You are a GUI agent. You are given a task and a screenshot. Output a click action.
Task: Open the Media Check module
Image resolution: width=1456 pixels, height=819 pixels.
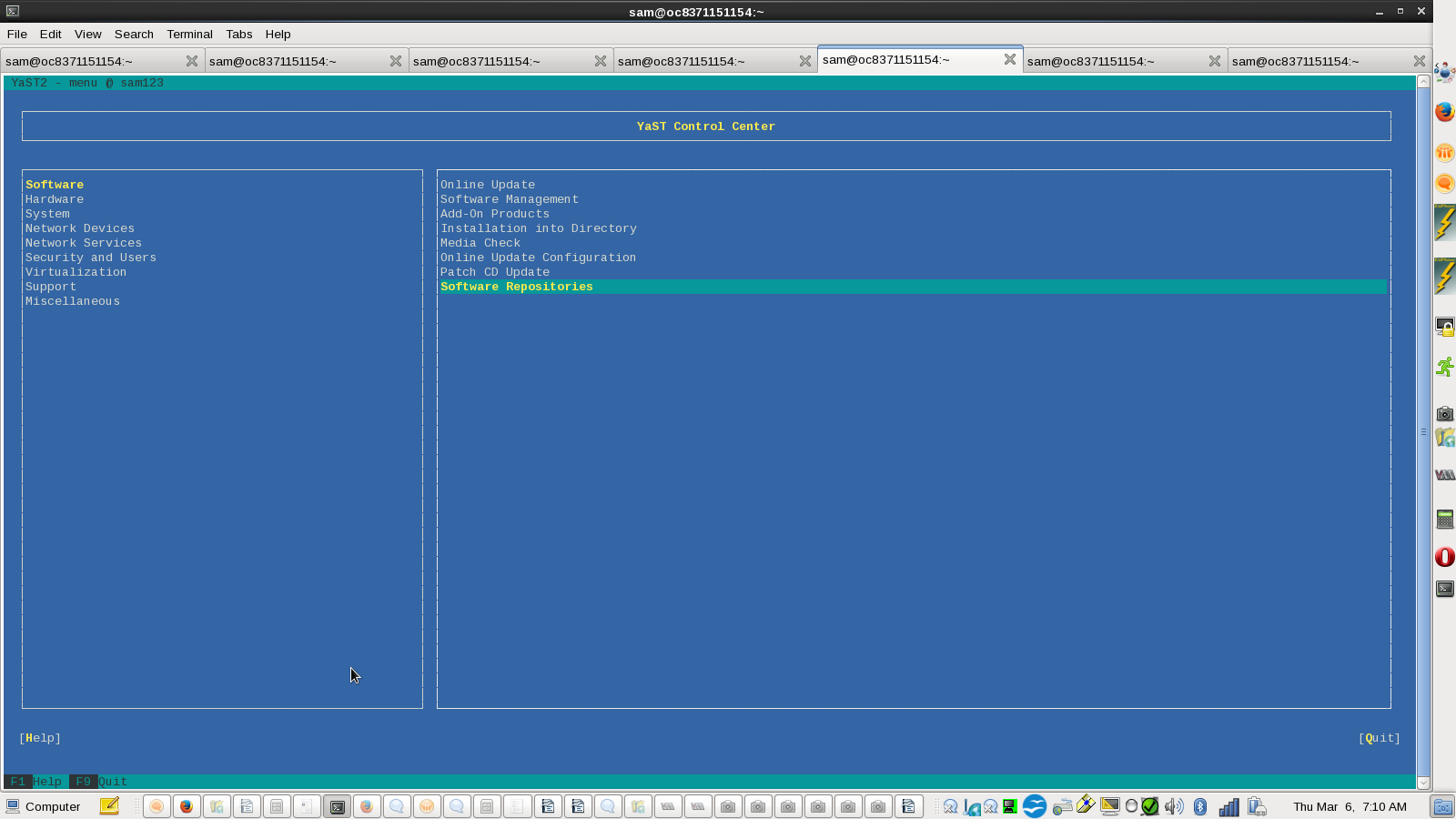(480, 243)
